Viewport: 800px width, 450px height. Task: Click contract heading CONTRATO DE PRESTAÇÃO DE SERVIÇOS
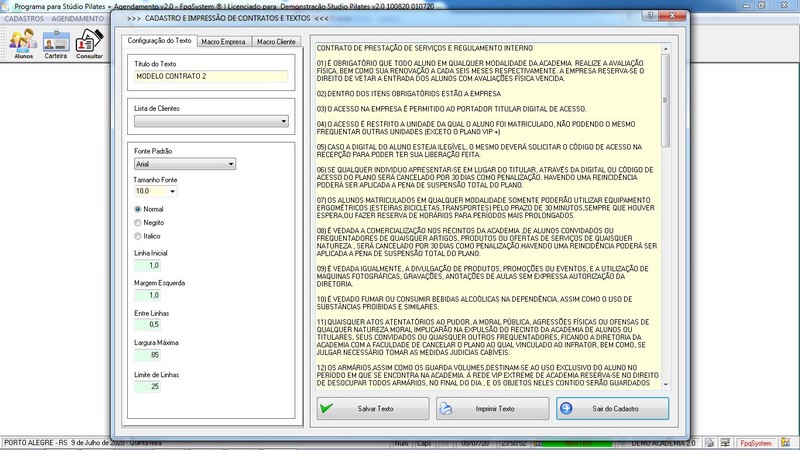pos(424,48)
